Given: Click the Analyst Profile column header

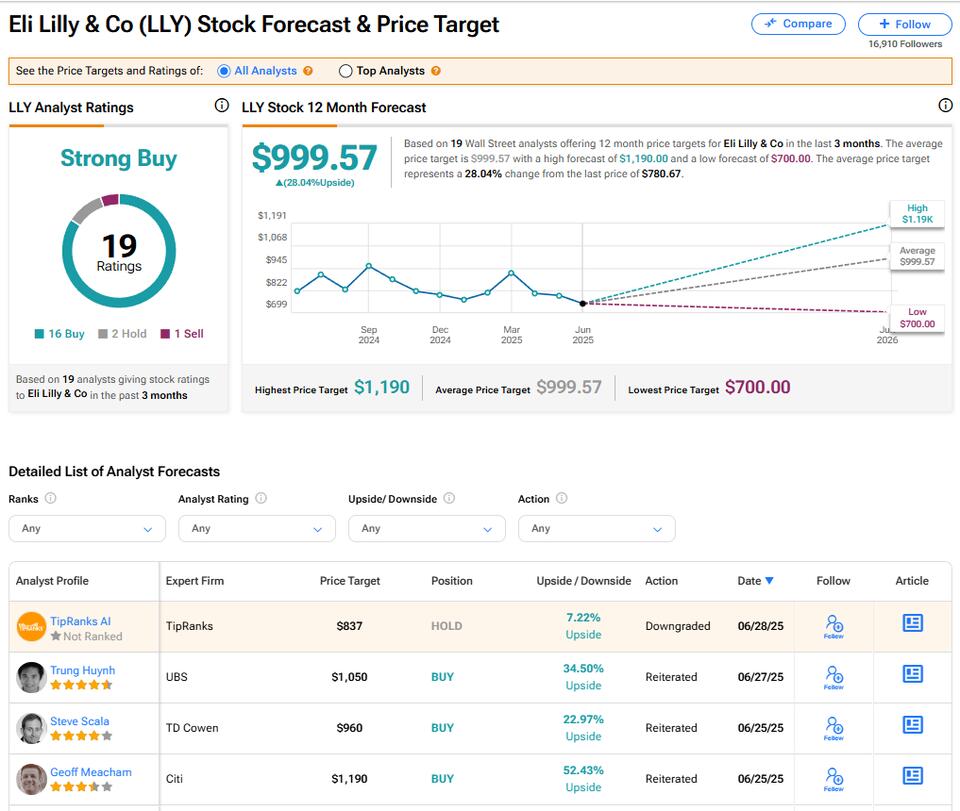Looking at the screenshot, I should (x=52, y=581).
